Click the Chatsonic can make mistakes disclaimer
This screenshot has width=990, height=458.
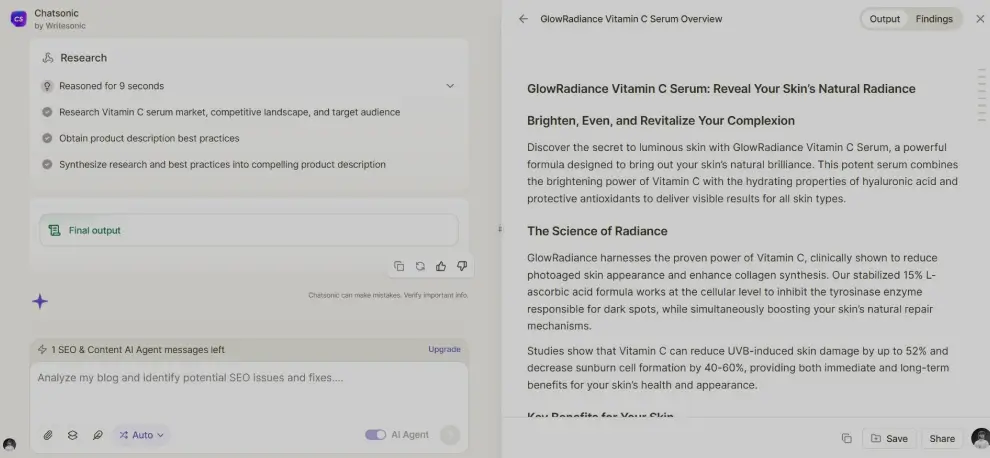point(388,295)
